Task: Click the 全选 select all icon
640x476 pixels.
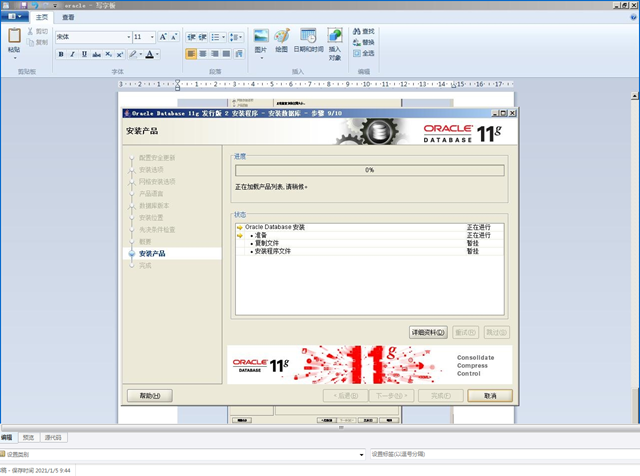Action: click(357, 53)
